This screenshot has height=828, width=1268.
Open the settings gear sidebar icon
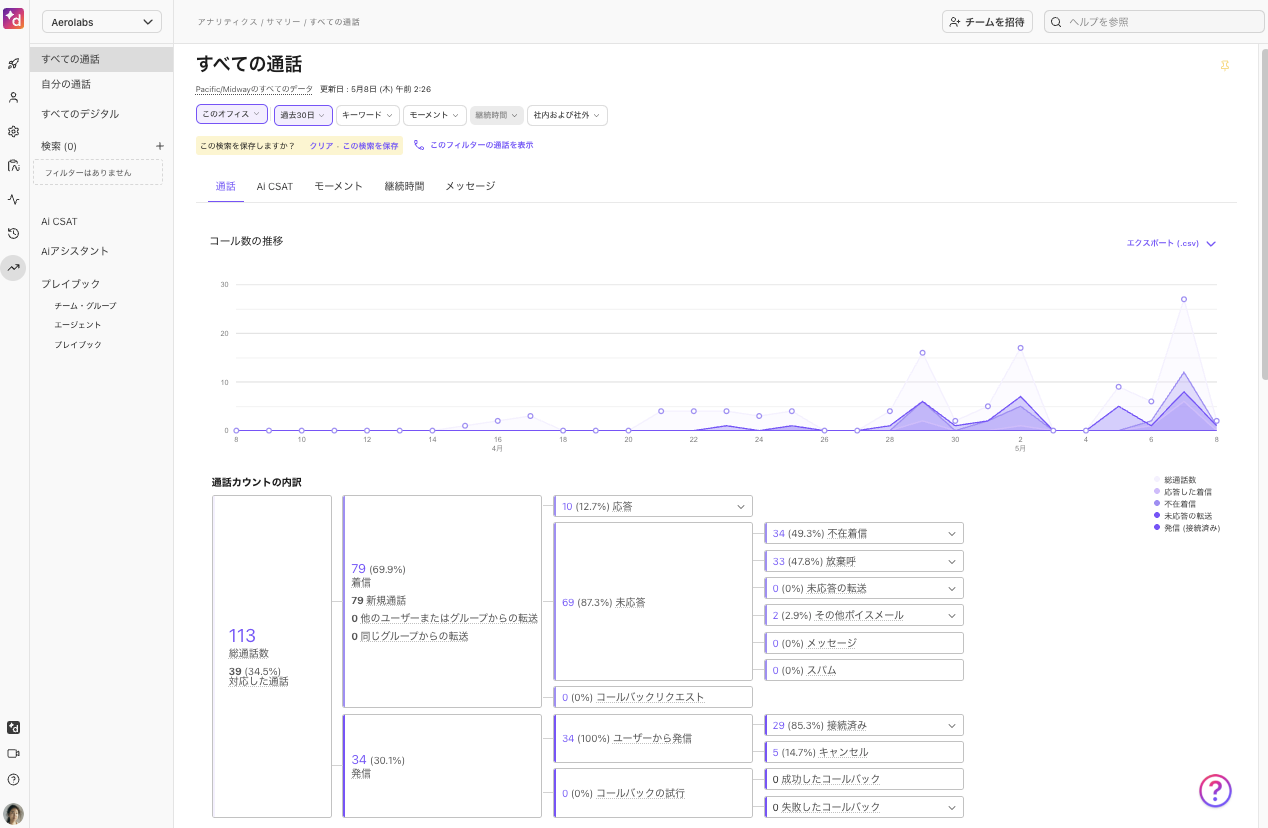pyautogui.click(x=14, y=131)
